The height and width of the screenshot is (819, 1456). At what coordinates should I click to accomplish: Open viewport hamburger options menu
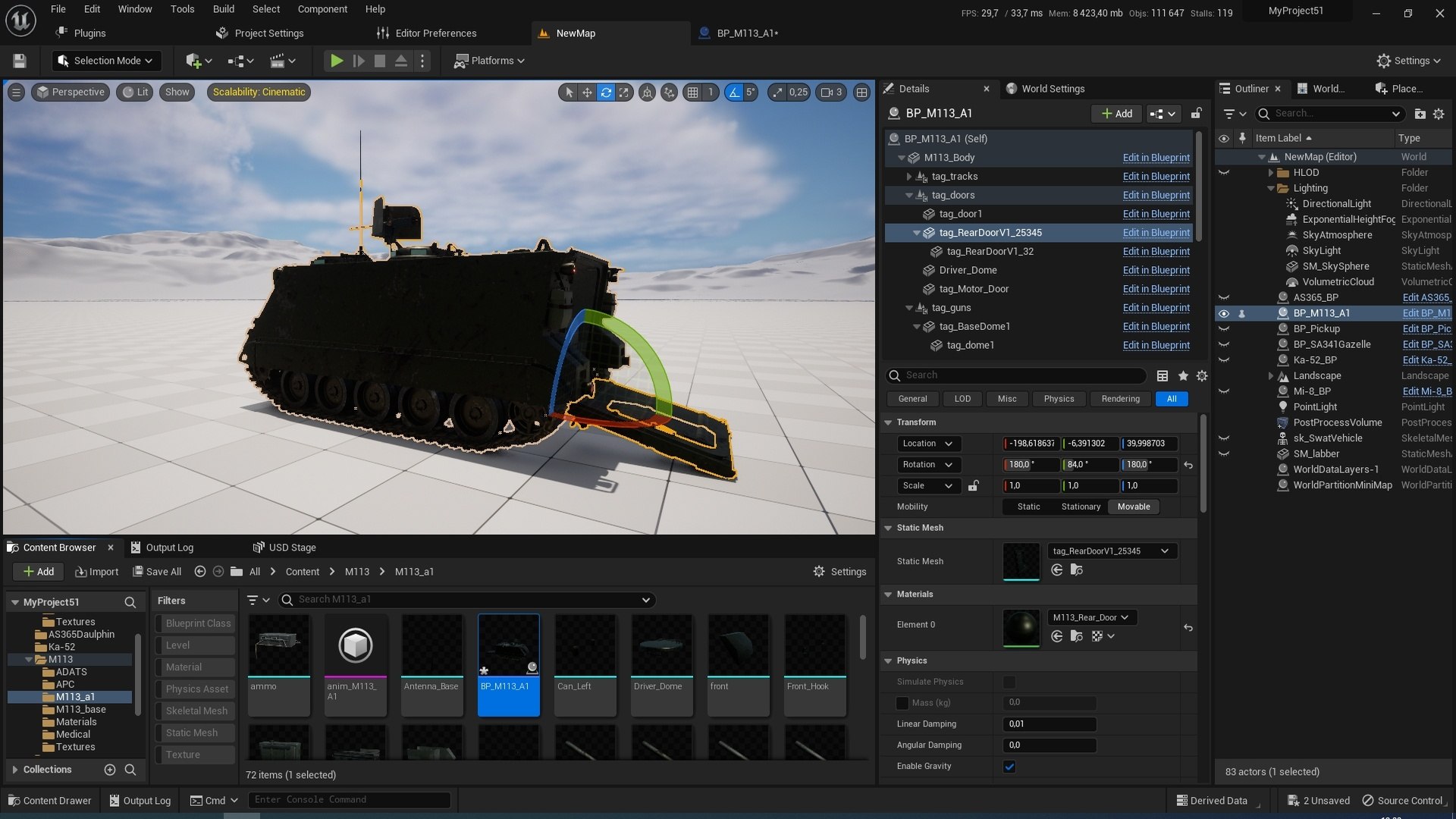[16, 93]
